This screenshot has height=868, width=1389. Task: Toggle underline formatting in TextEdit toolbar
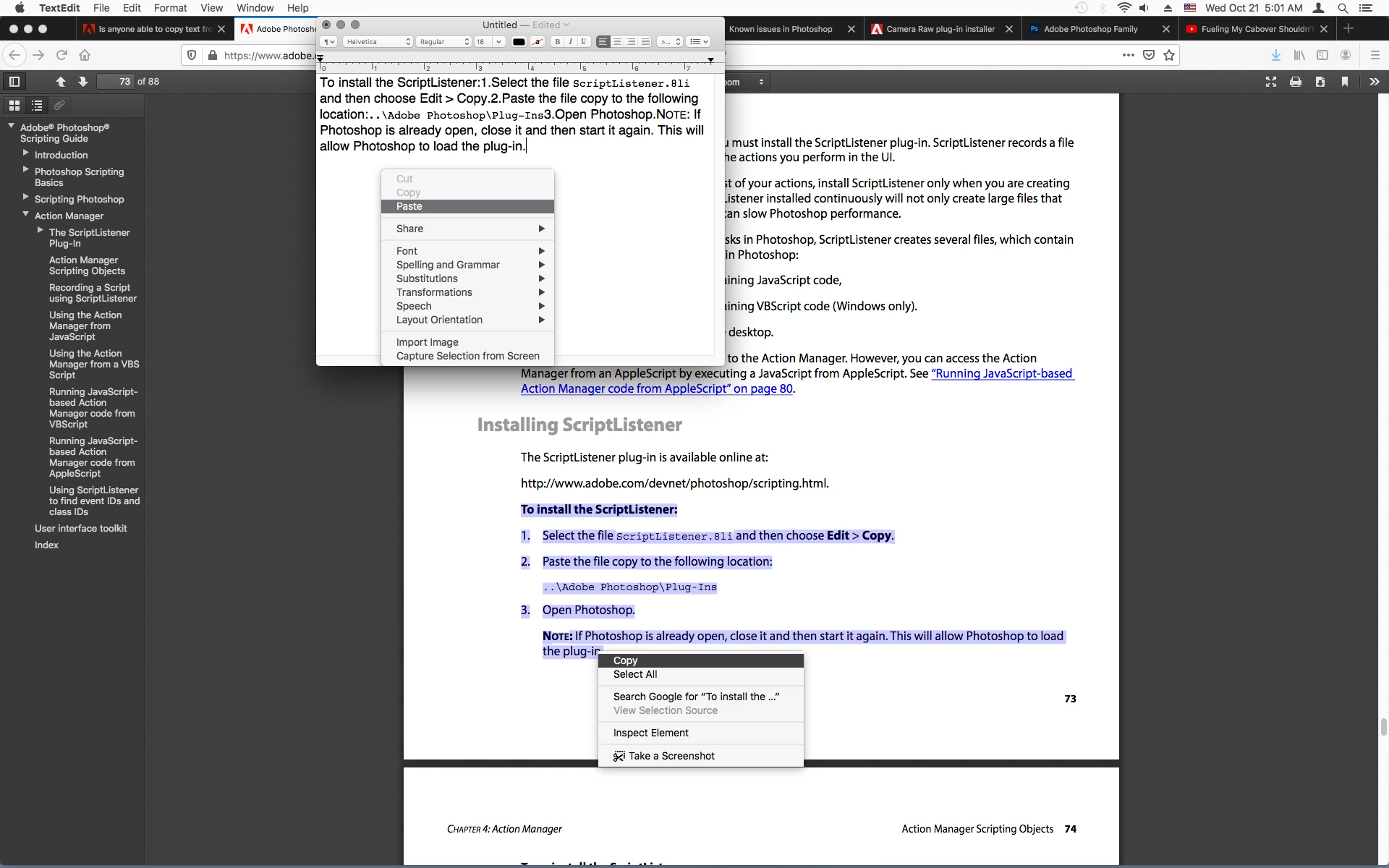[x=583, y=42]
